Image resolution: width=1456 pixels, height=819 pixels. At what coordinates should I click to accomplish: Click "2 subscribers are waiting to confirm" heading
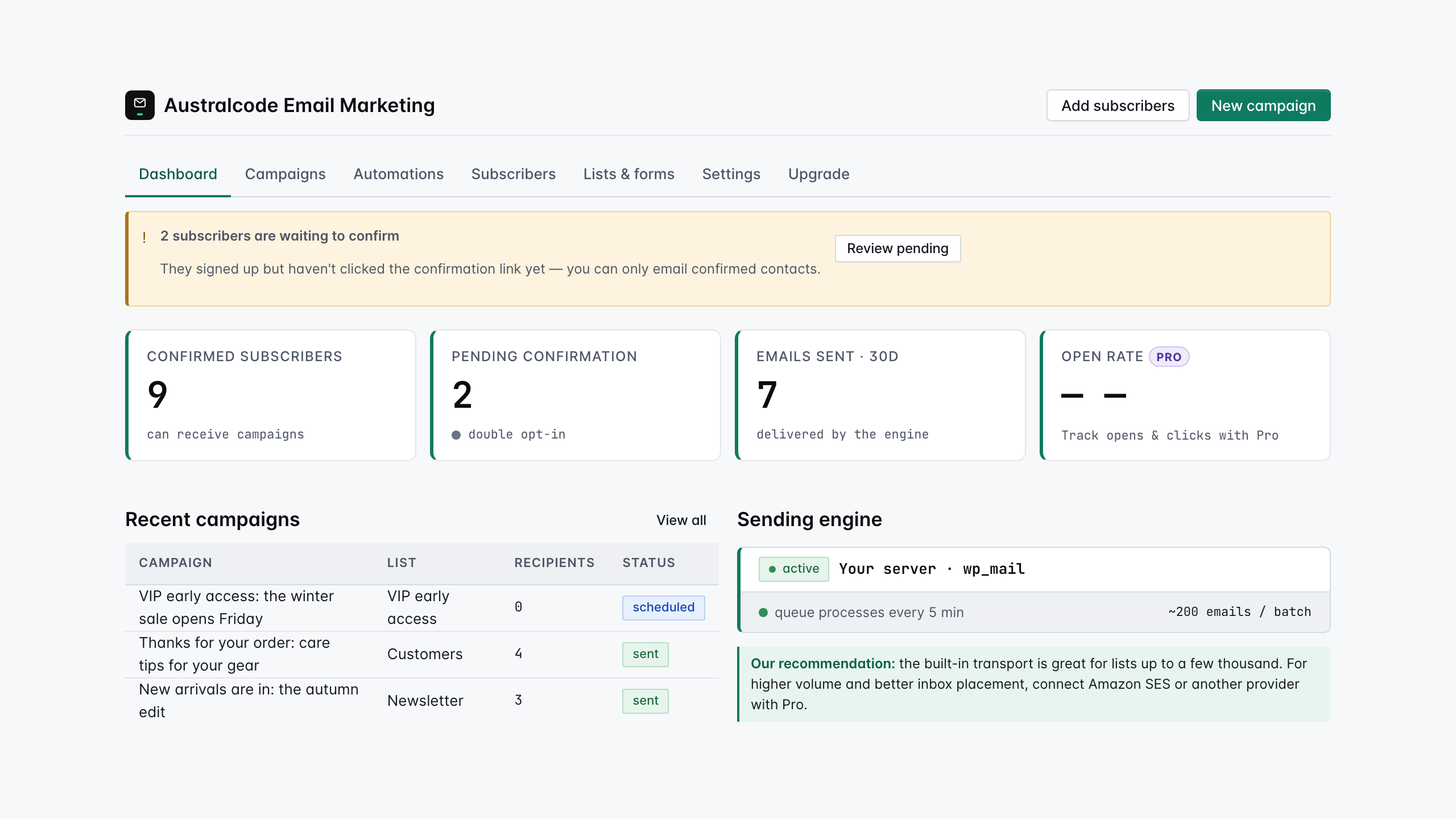tap(280, 236)
